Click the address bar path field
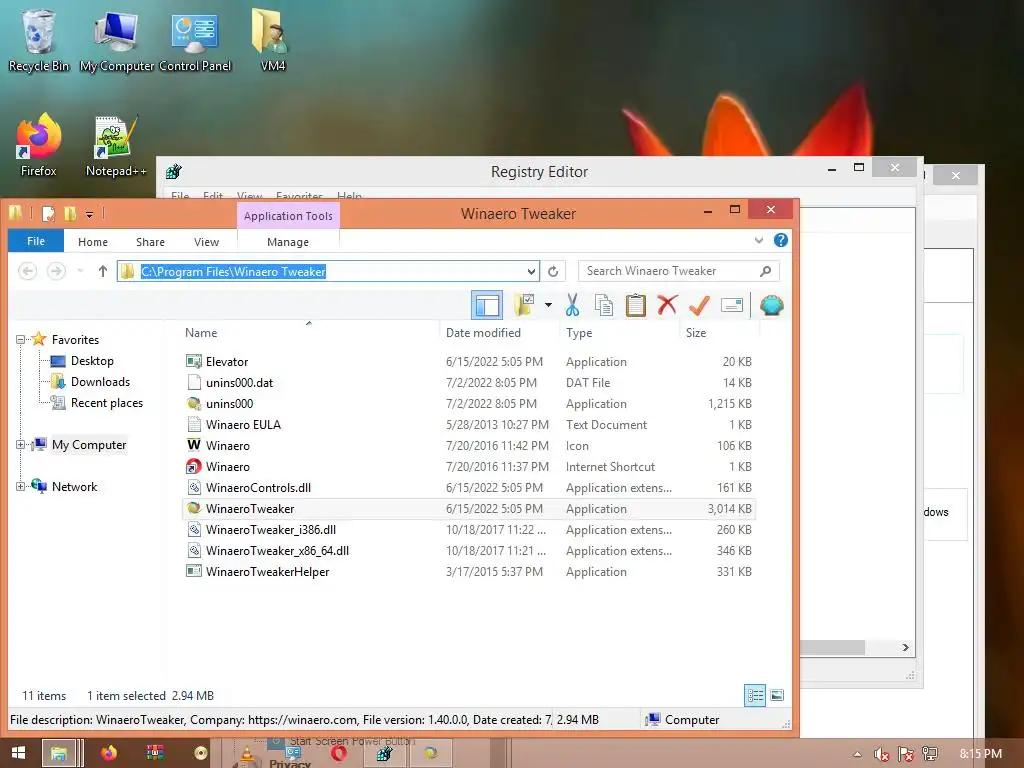Image resolution: width=1024 pixels, height=768 pixels. 328,271
